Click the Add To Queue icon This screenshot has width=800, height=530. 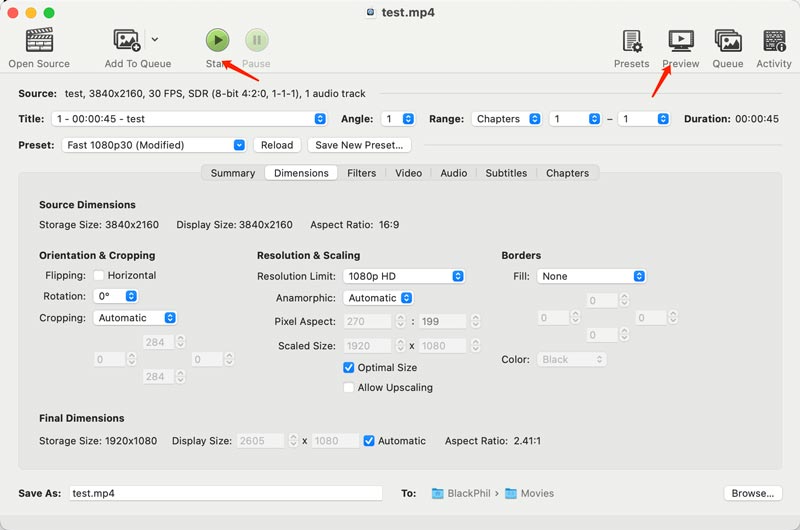tap(128, 41)
